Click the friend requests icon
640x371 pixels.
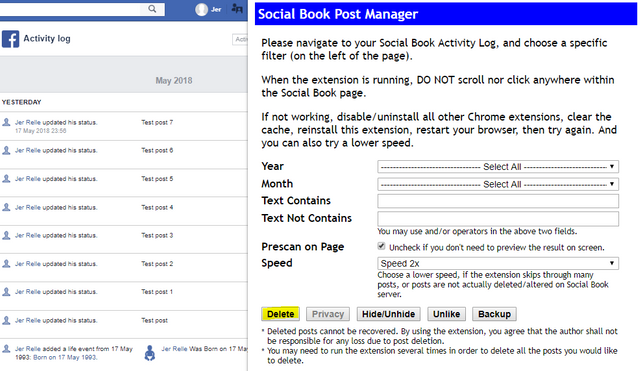pyautogui.click(x=237, y=8)
